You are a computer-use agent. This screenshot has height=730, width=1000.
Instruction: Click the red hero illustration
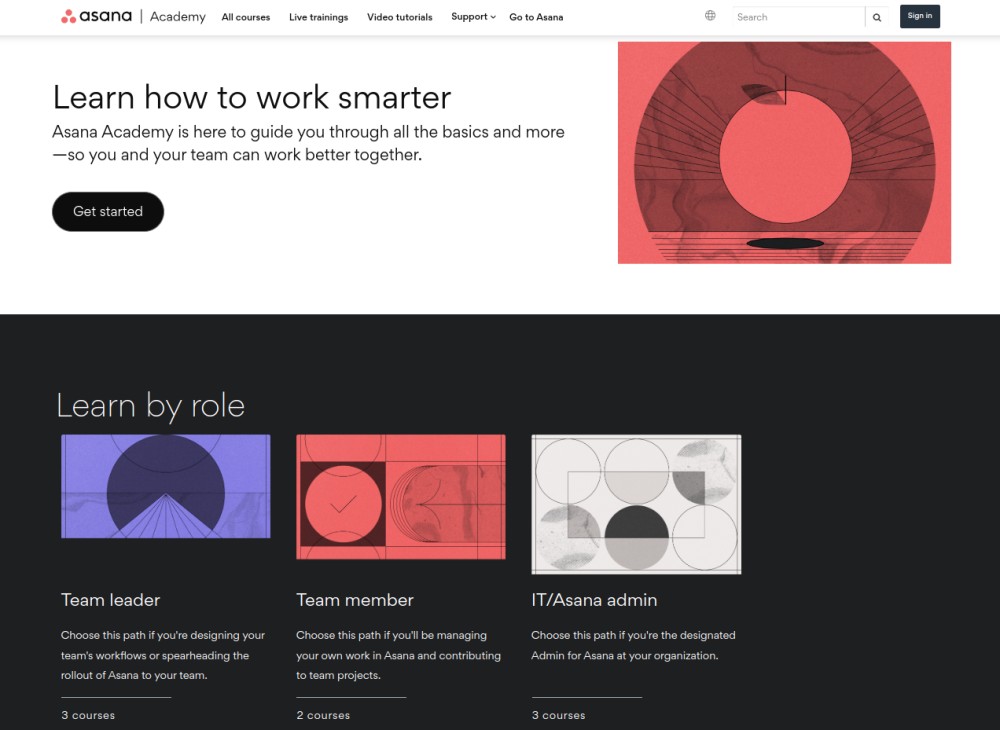click(784, 152)
